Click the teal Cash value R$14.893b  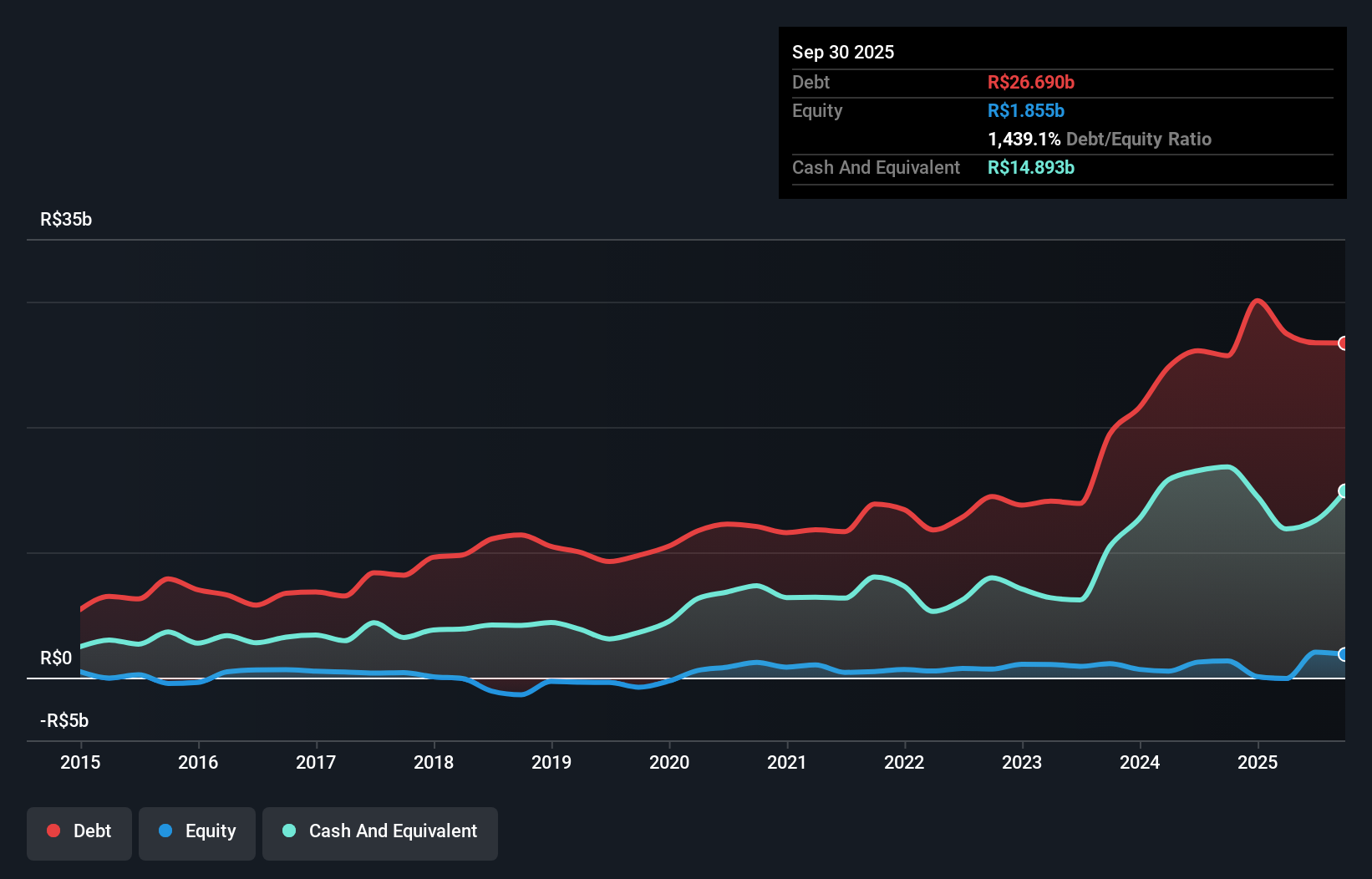click(x=1031, y=167)
